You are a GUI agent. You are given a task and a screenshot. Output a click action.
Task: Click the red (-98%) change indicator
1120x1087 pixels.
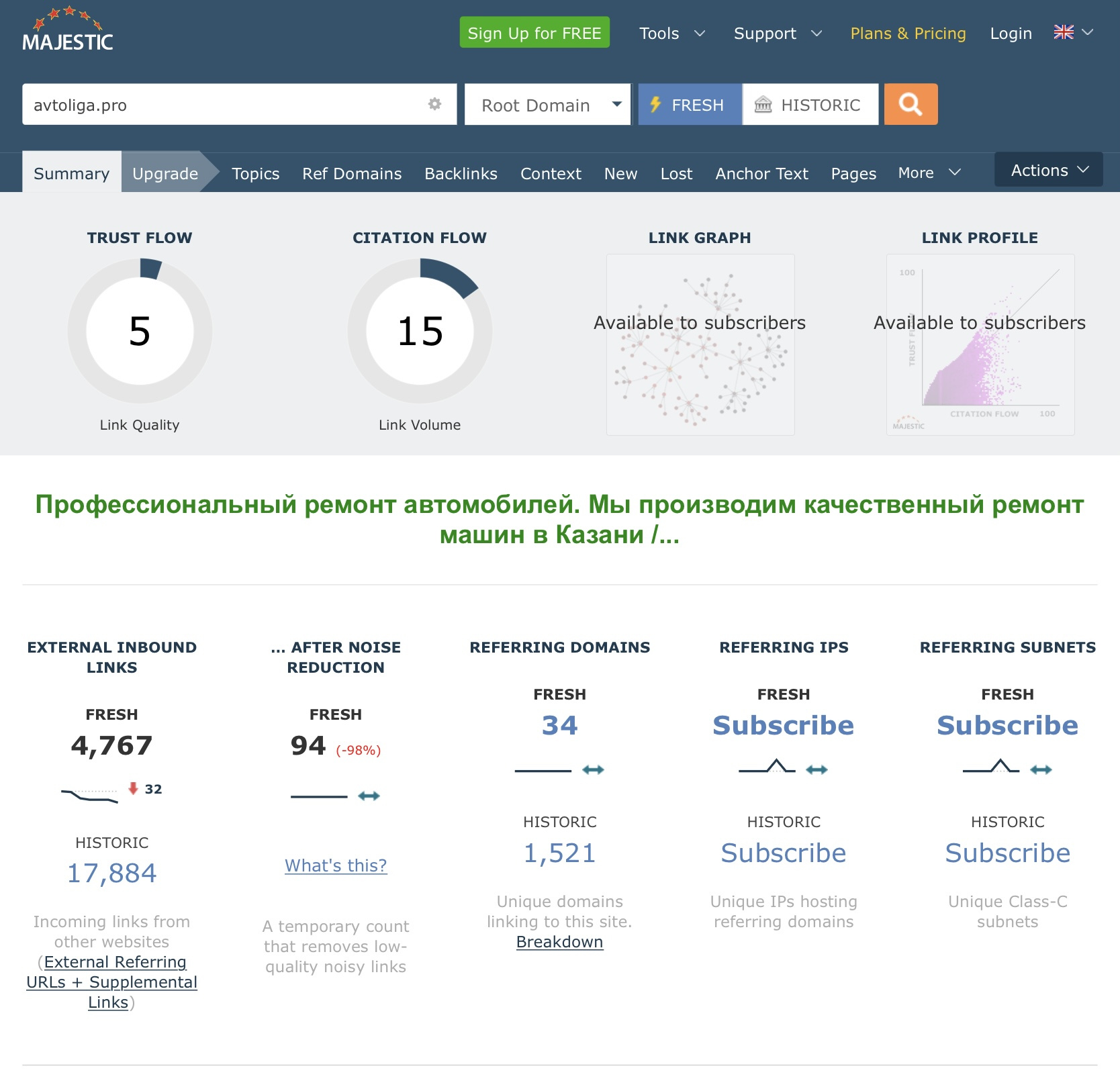(359, 750)
